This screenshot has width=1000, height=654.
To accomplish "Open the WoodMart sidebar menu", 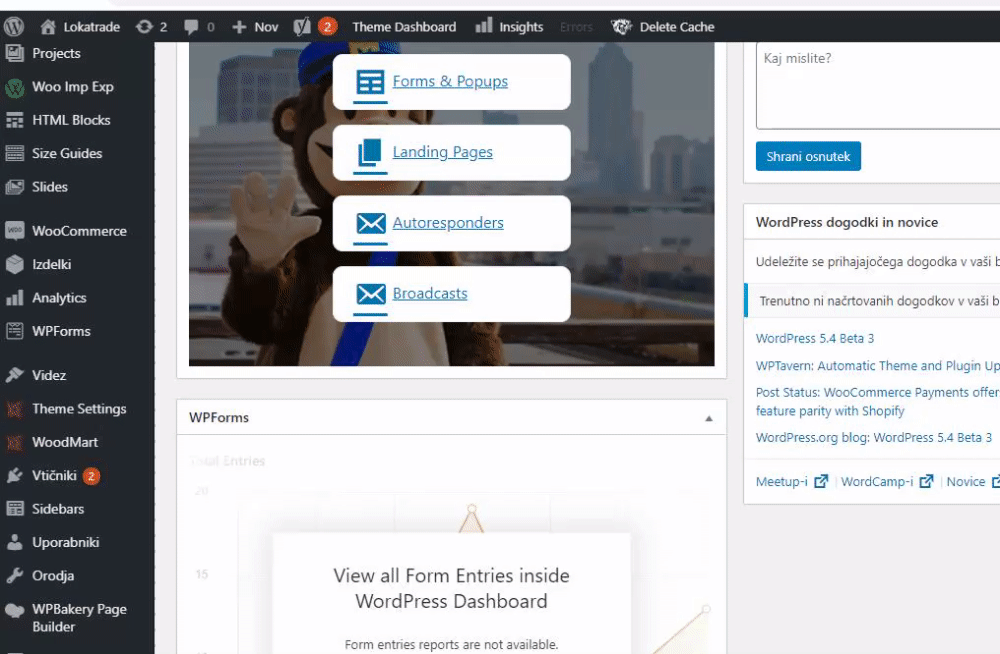I will (x=65, y=442).
